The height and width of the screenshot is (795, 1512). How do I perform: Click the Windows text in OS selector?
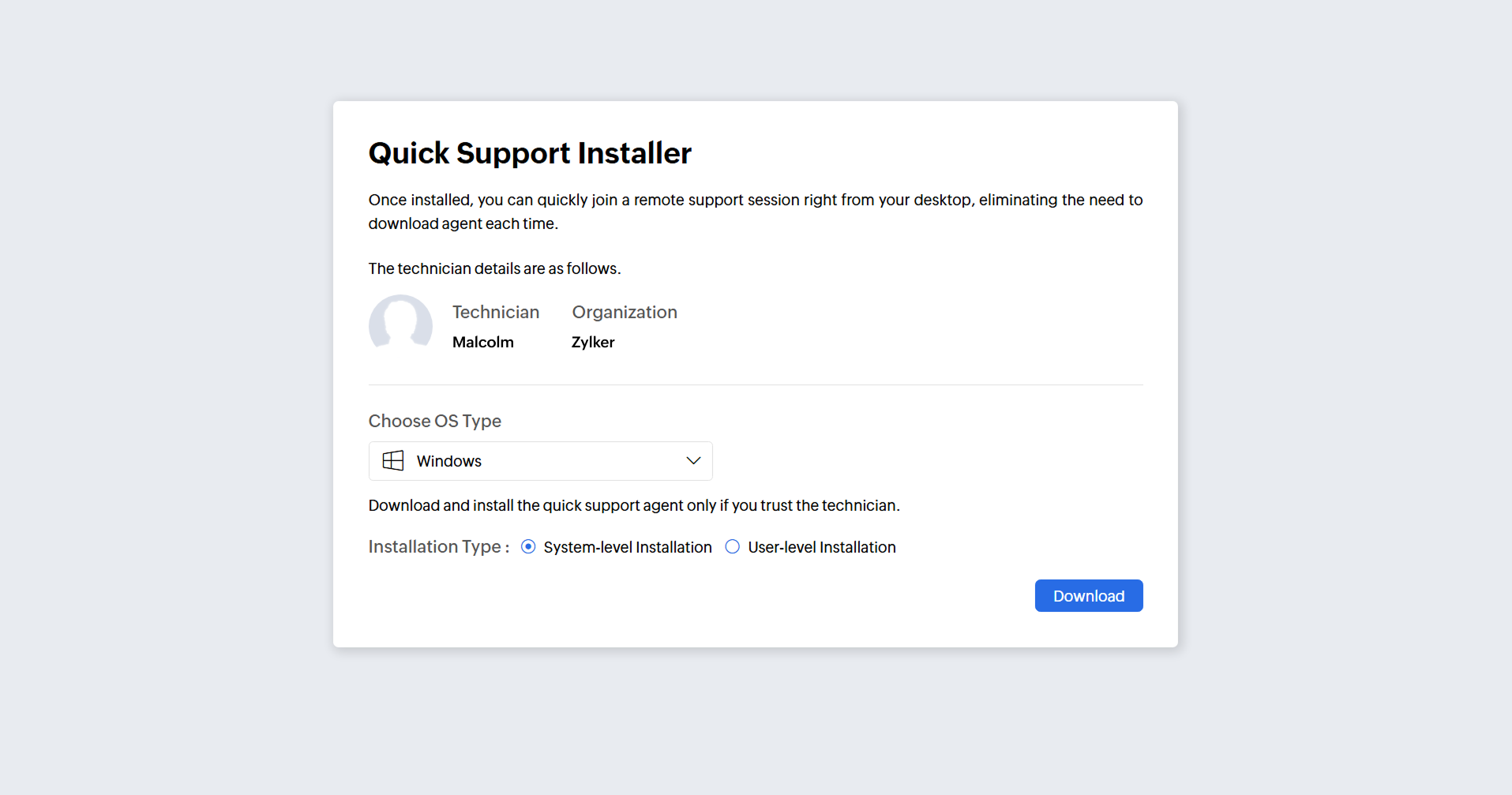(x=448, y=461)
